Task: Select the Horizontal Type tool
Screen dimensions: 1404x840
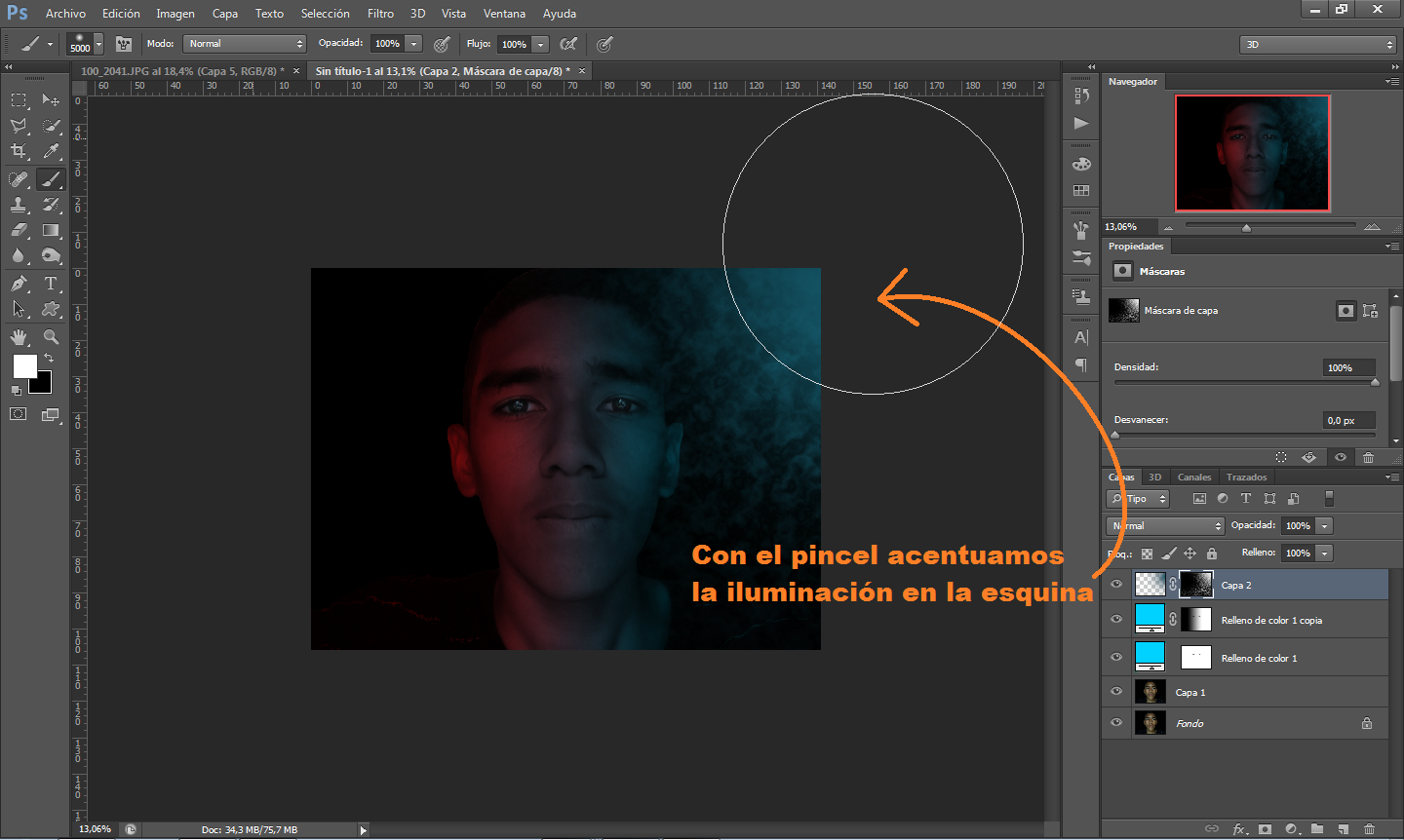Action: pyautogui.click(x=51, y=284)
